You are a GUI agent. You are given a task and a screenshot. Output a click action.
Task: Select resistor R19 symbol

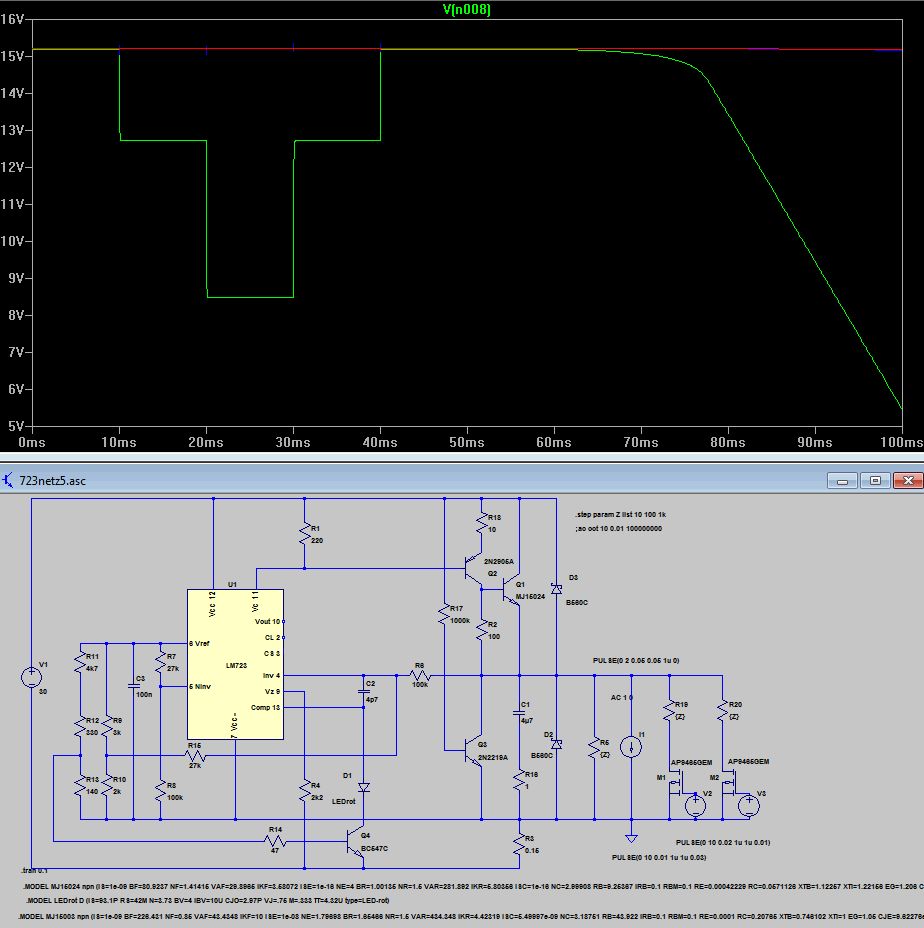(669, 710)
